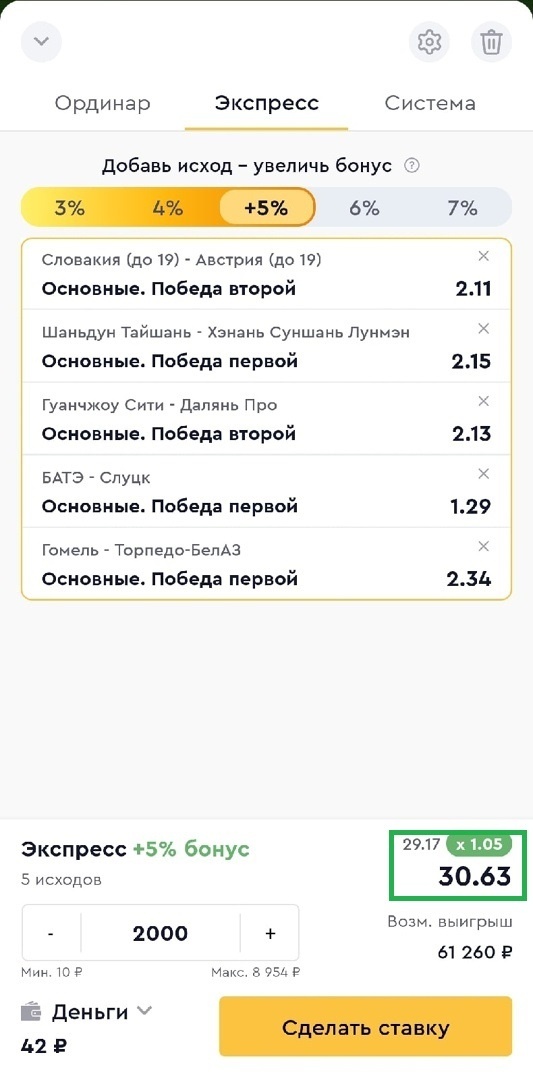Remove Словакия (до 19) - Австрия bet

pyautogui.click(x=483, y=256)
